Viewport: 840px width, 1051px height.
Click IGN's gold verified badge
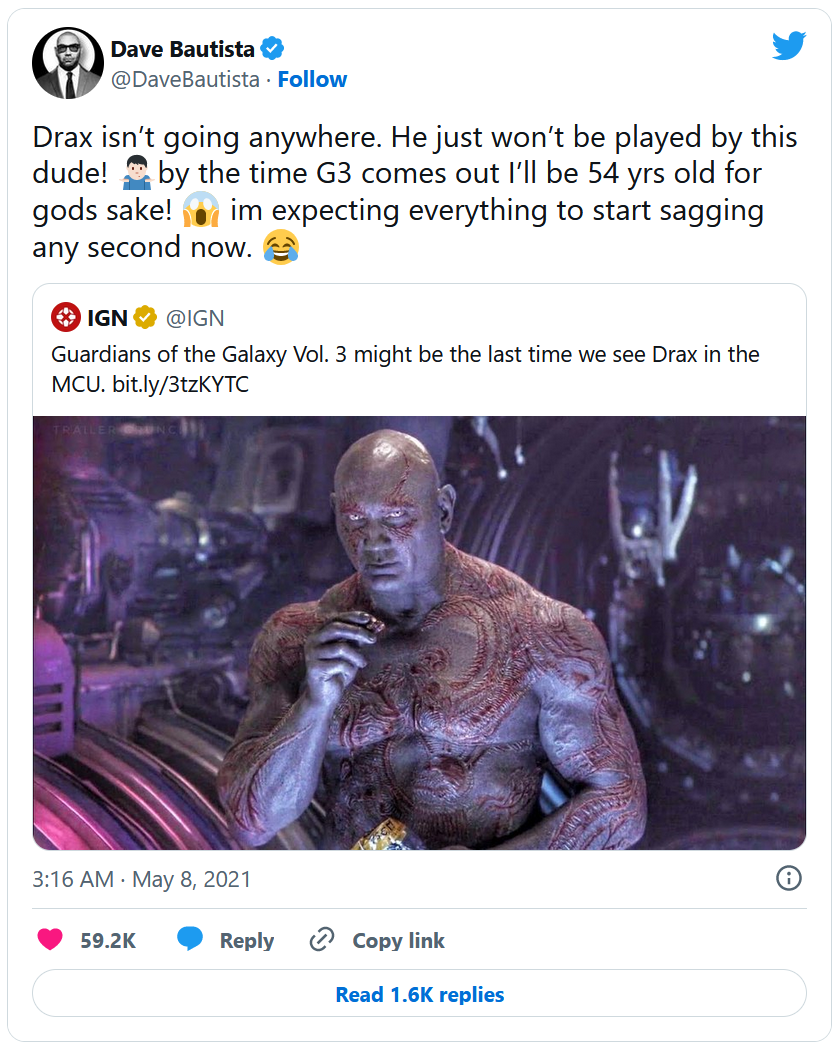(x=146, y=318)
